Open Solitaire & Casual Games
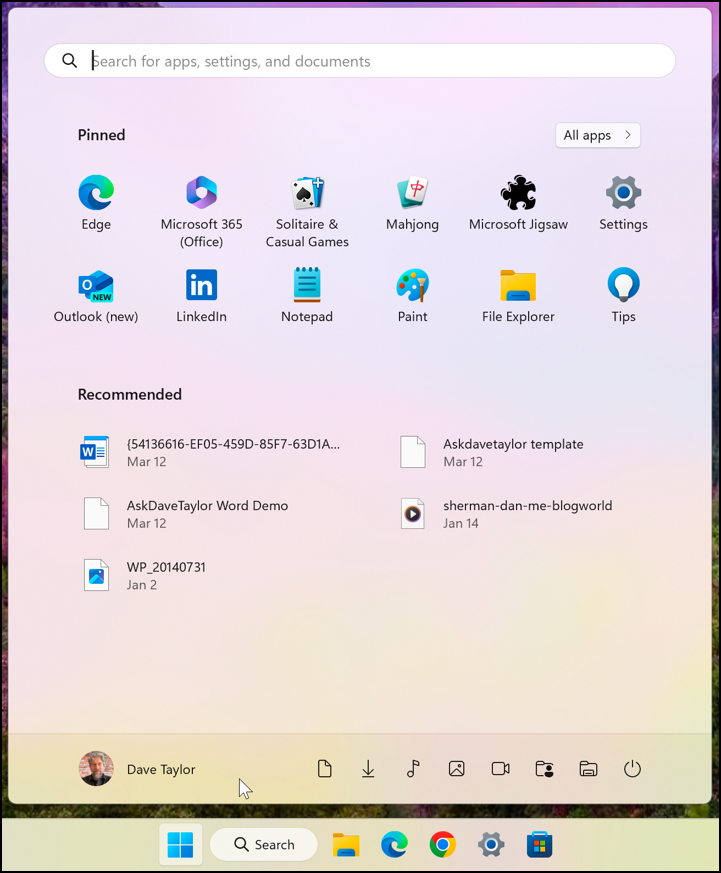721x873 pixels. pyautogui.click(x=307, y=212)
